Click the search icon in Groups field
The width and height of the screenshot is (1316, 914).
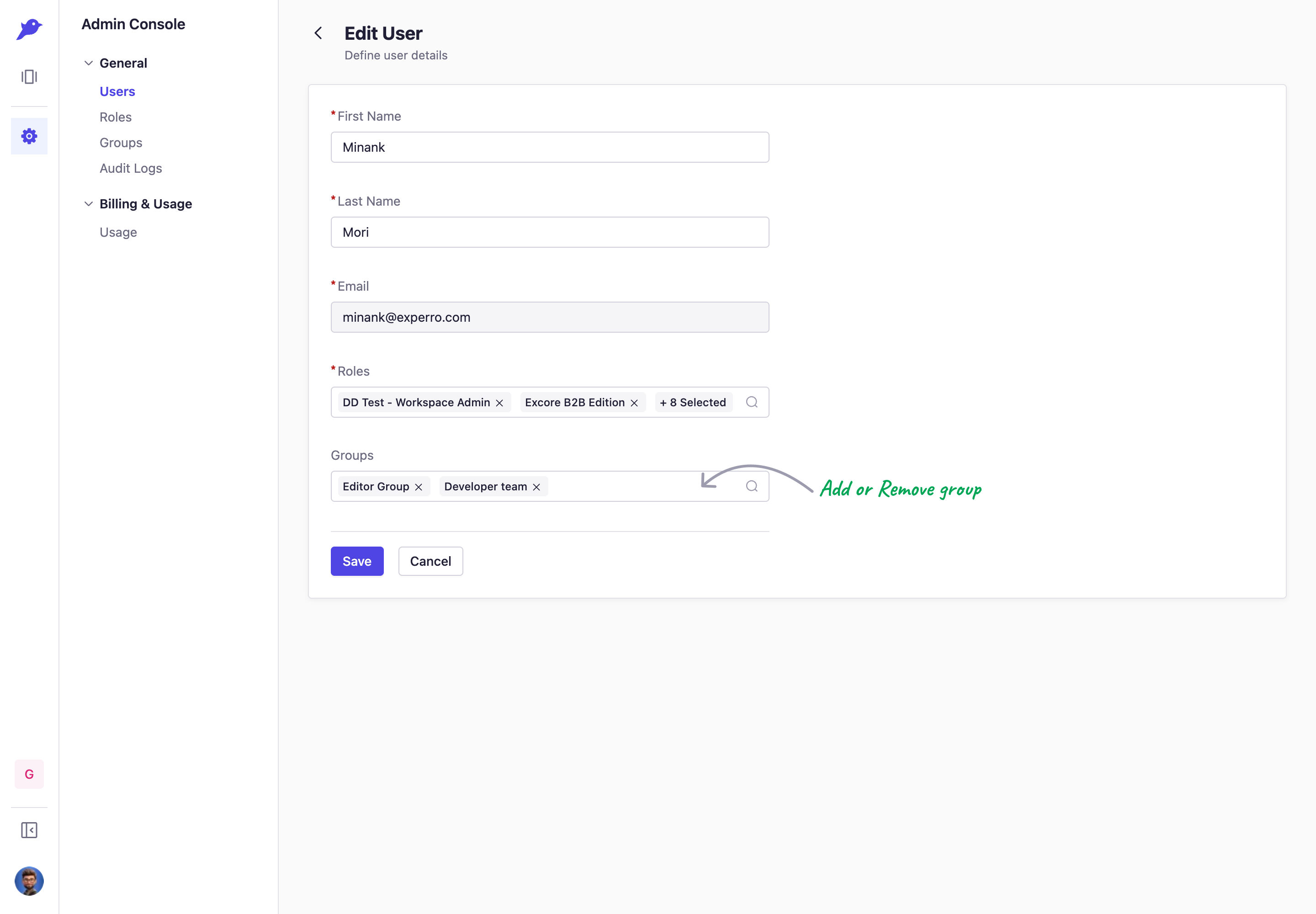click(x=752, y=486)
